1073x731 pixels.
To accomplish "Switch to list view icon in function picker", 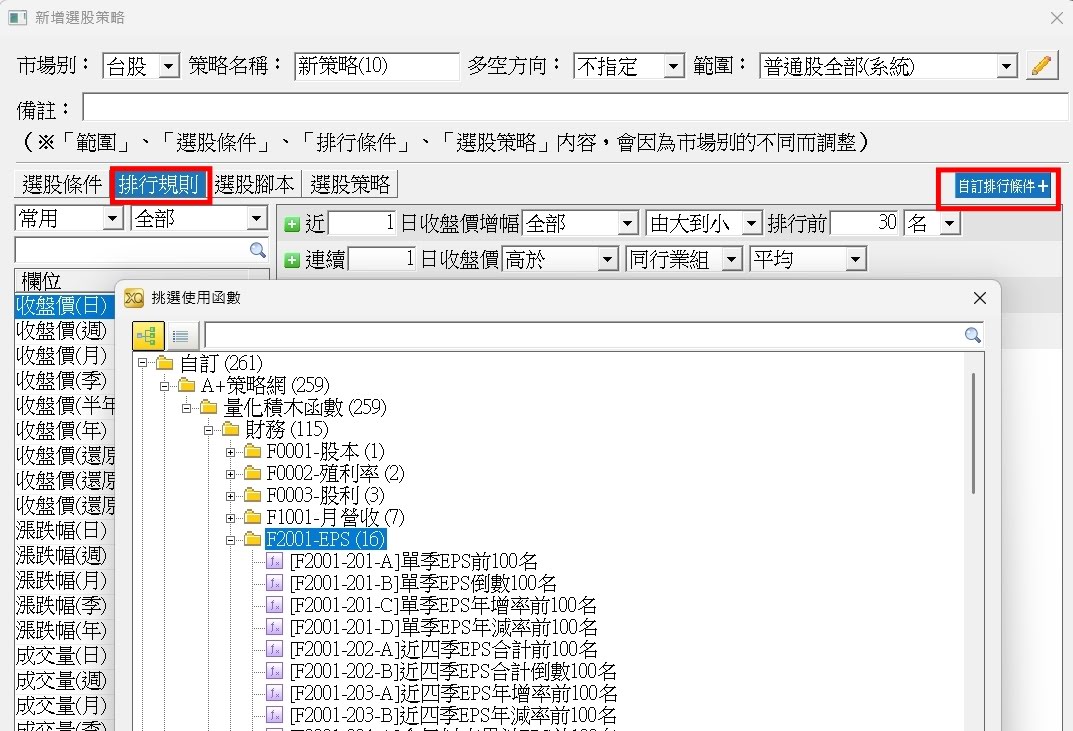I will click(x=181, y=336).
